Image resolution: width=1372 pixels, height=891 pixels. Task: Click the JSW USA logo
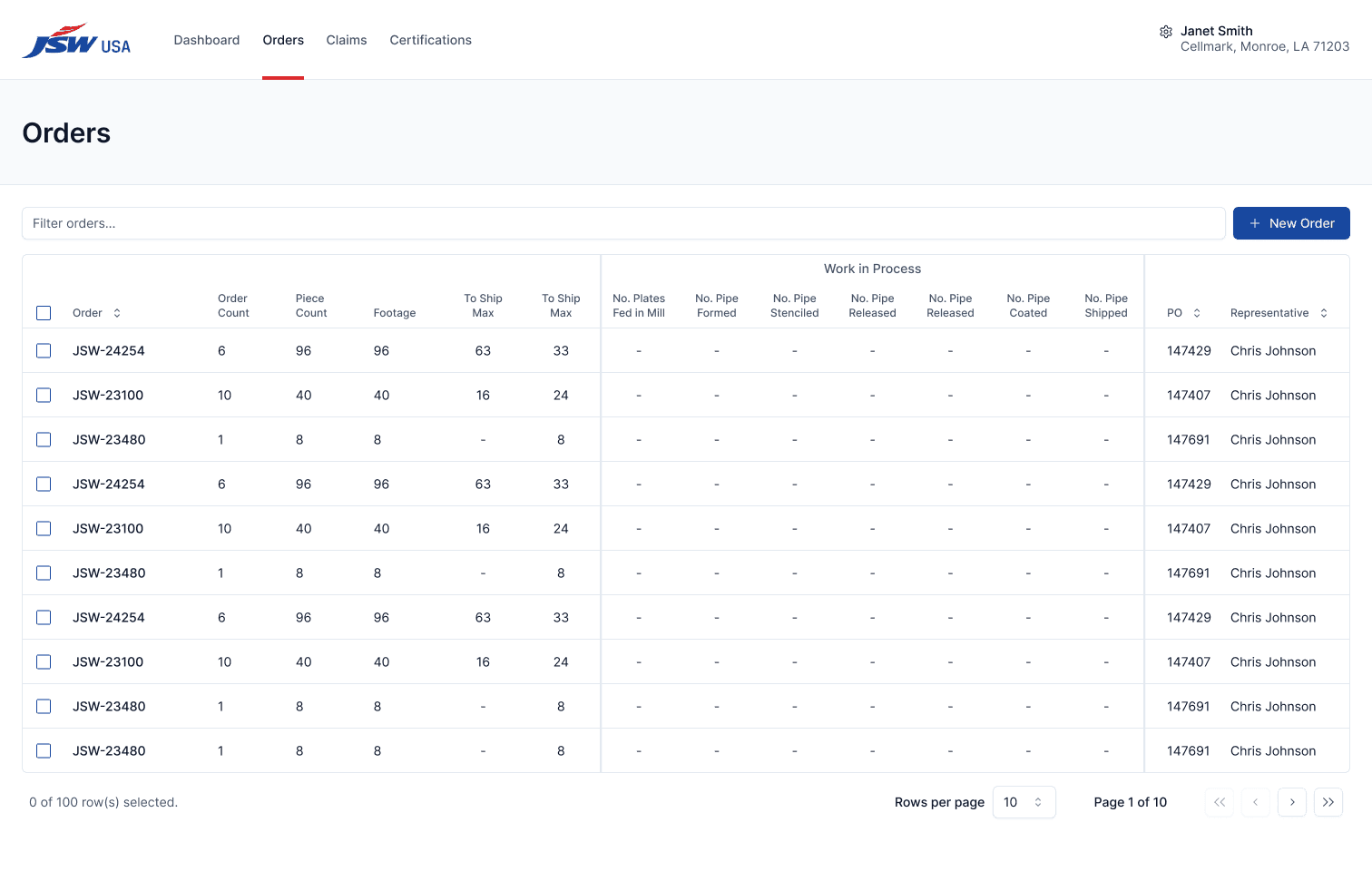pyautogui.click(x=76, y=41)
